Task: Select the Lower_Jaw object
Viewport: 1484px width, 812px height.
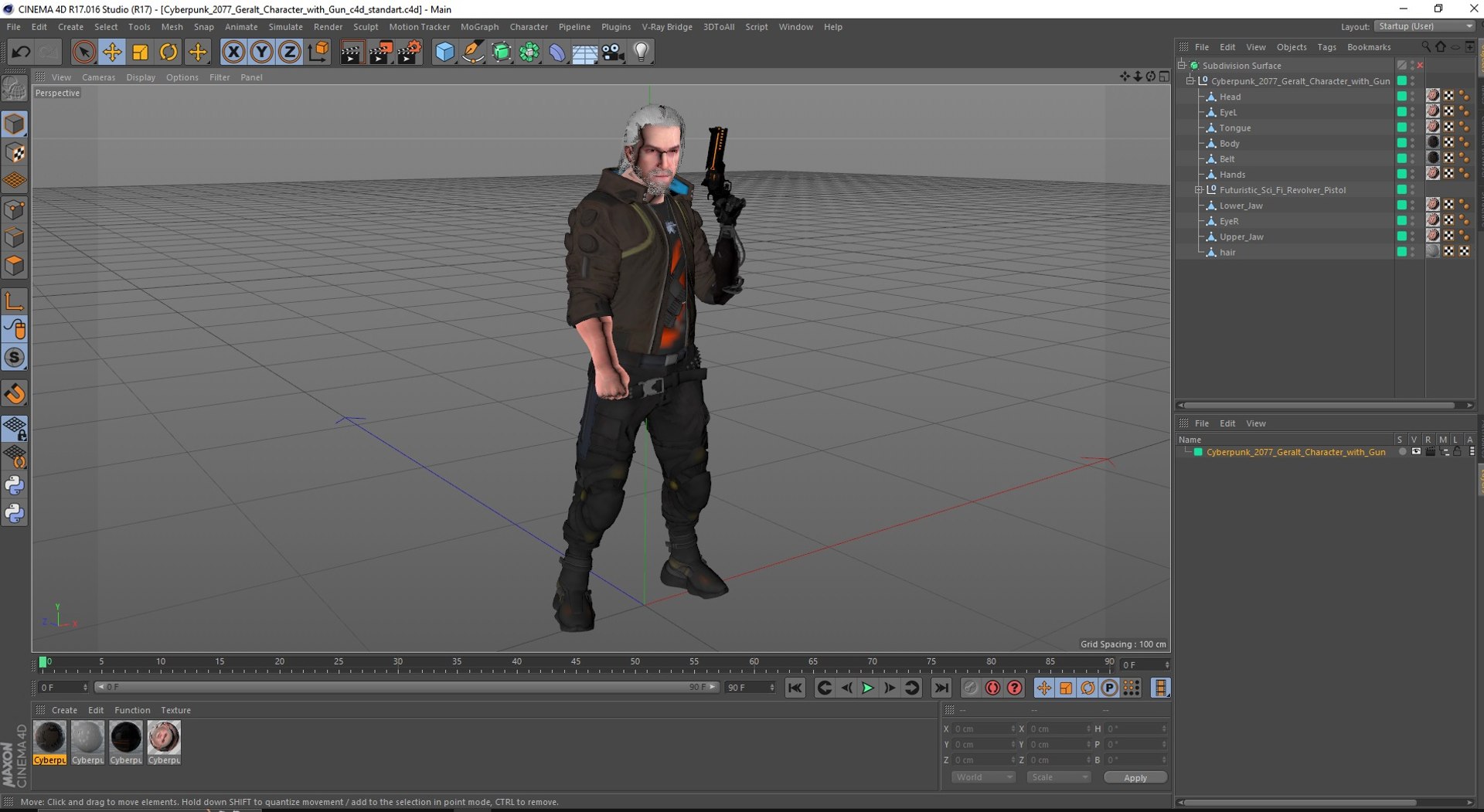Action: (1241, 206)
